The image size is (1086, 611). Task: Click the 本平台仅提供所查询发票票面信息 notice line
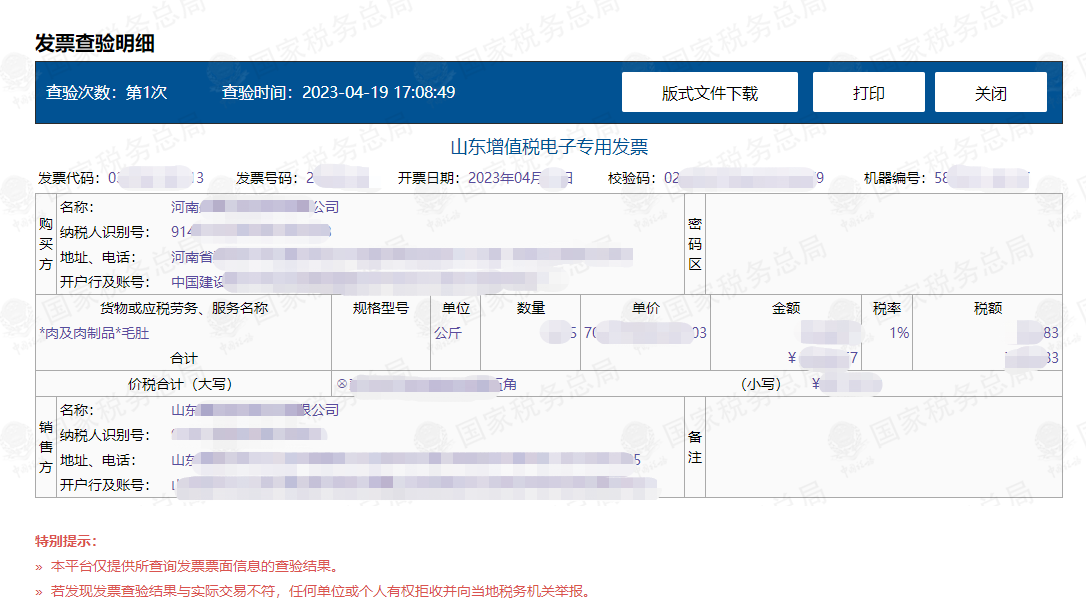coord(197,566)
